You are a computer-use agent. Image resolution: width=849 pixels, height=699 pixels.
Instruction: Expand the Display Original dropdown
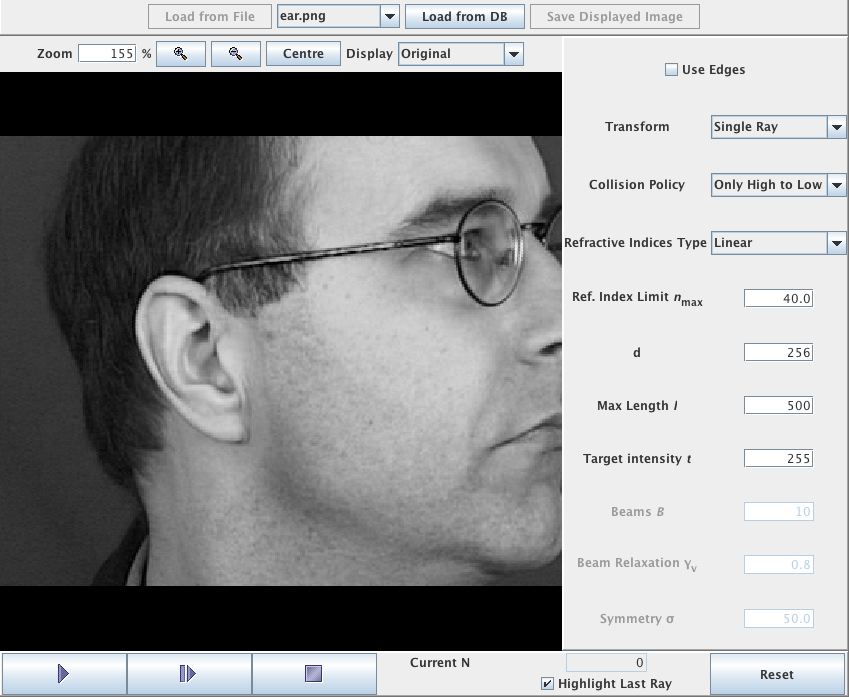[513, 54]
